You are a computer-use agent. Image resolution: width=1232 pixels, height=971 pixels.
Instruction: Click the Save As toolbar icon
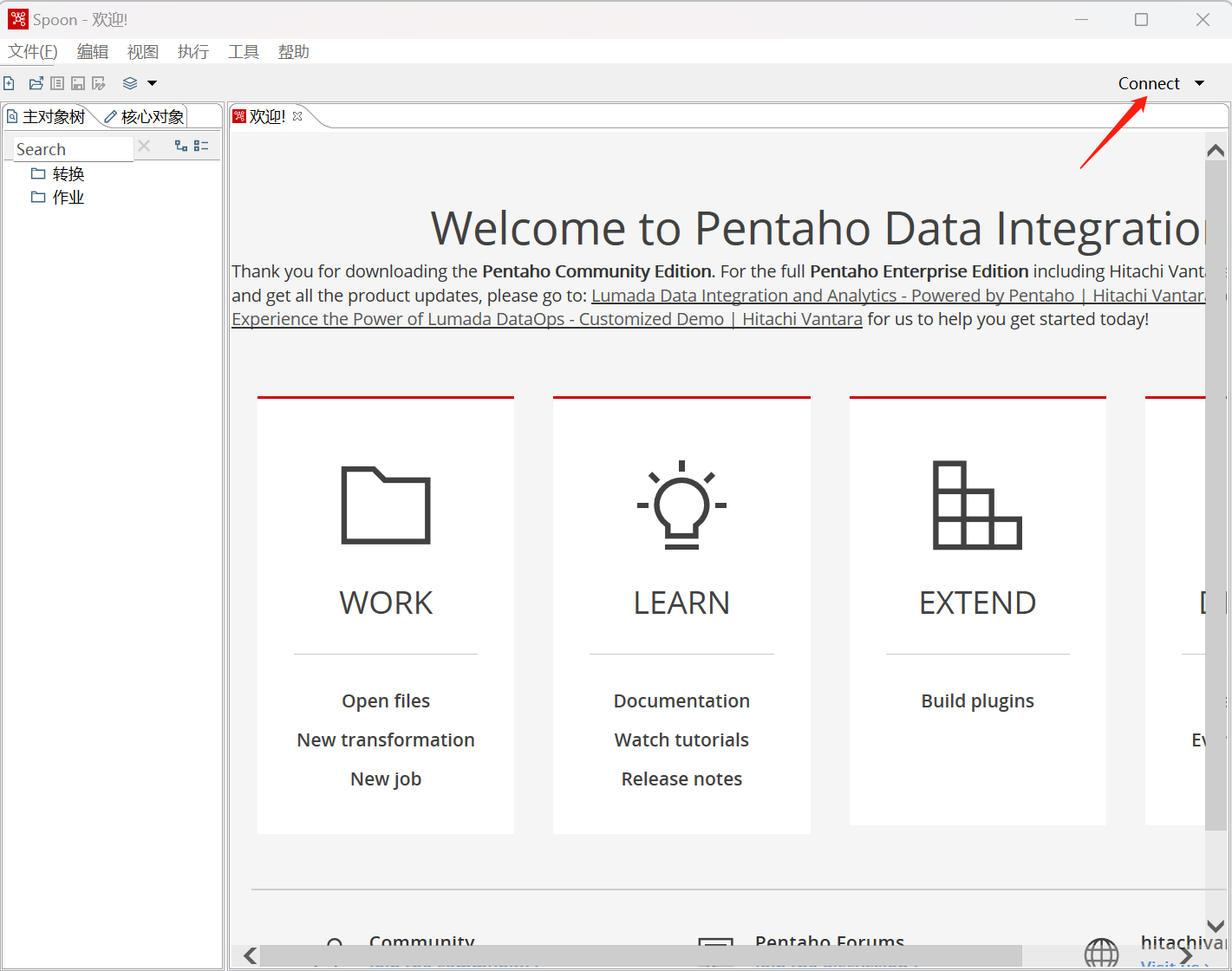[x=99, y=83]
